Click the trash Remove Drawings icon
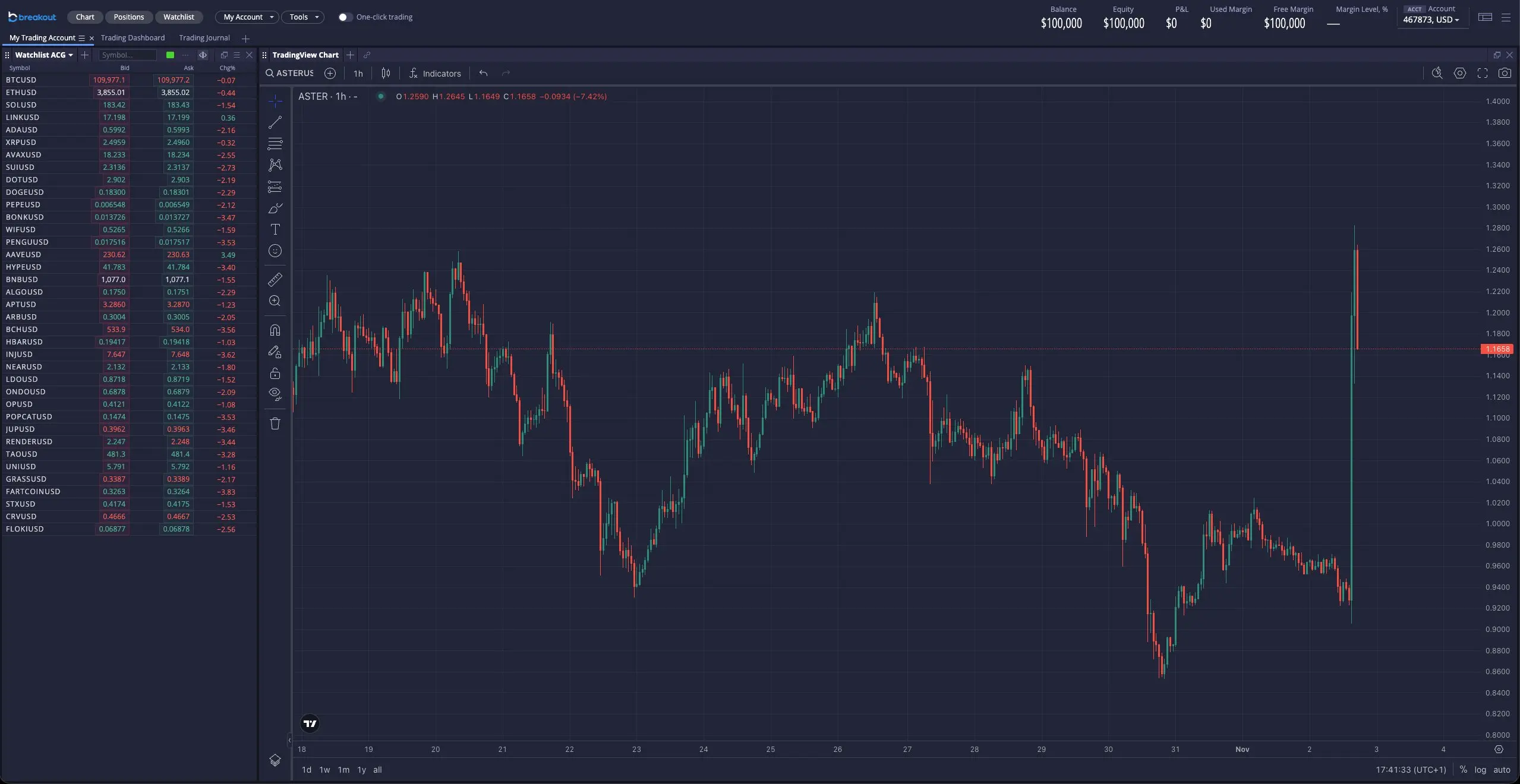 point(275,423)
